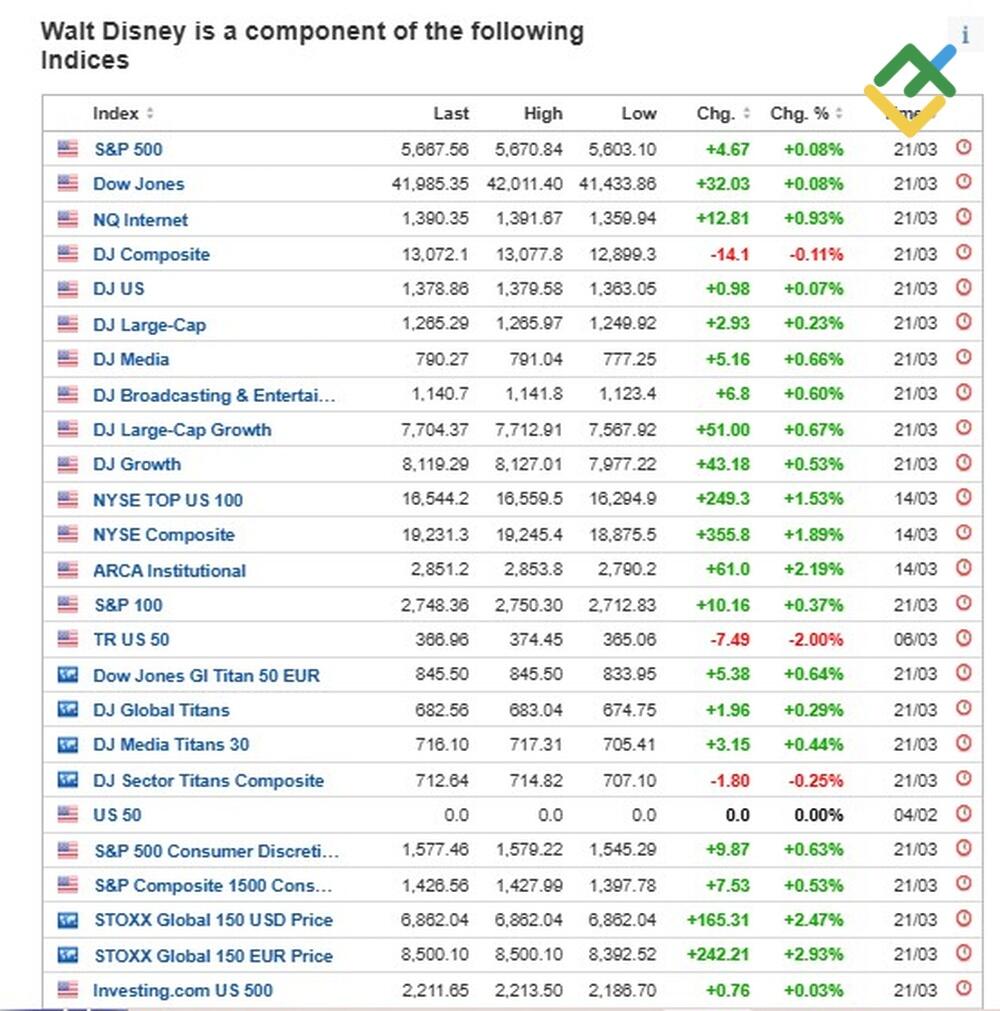This screenshot has height=1011, width=1000.
Task: Open the NQ Internet index link
Action: pos(141,219)
